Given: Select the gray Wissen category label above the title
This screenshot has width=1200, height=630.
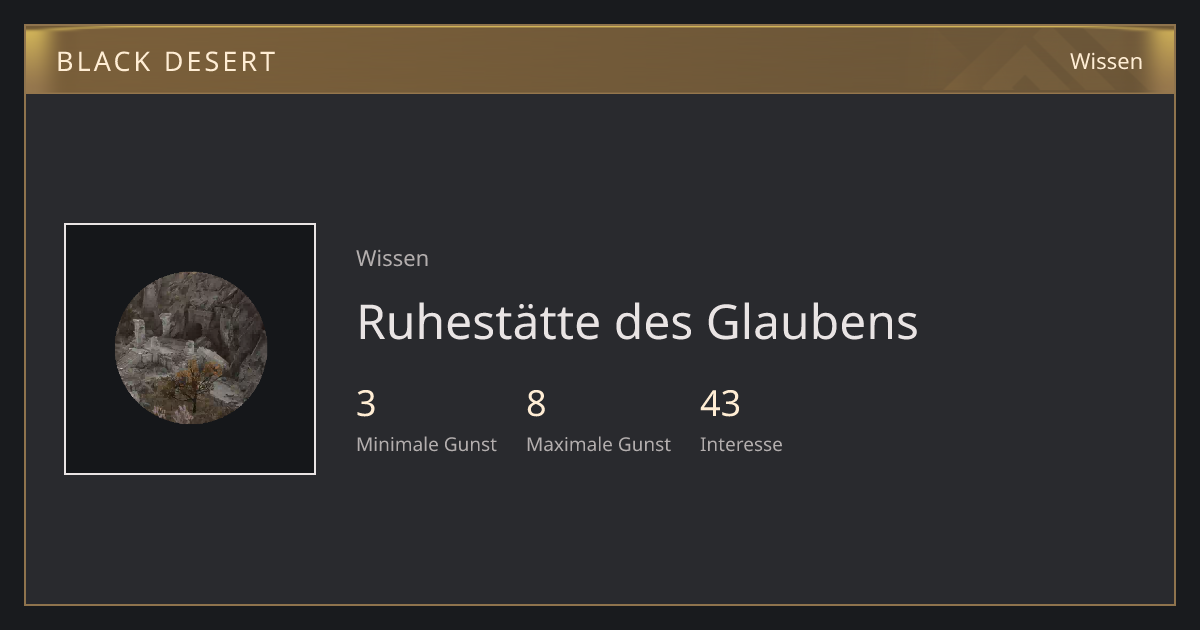Looking at the screenshot, I should tap(392, 258).
